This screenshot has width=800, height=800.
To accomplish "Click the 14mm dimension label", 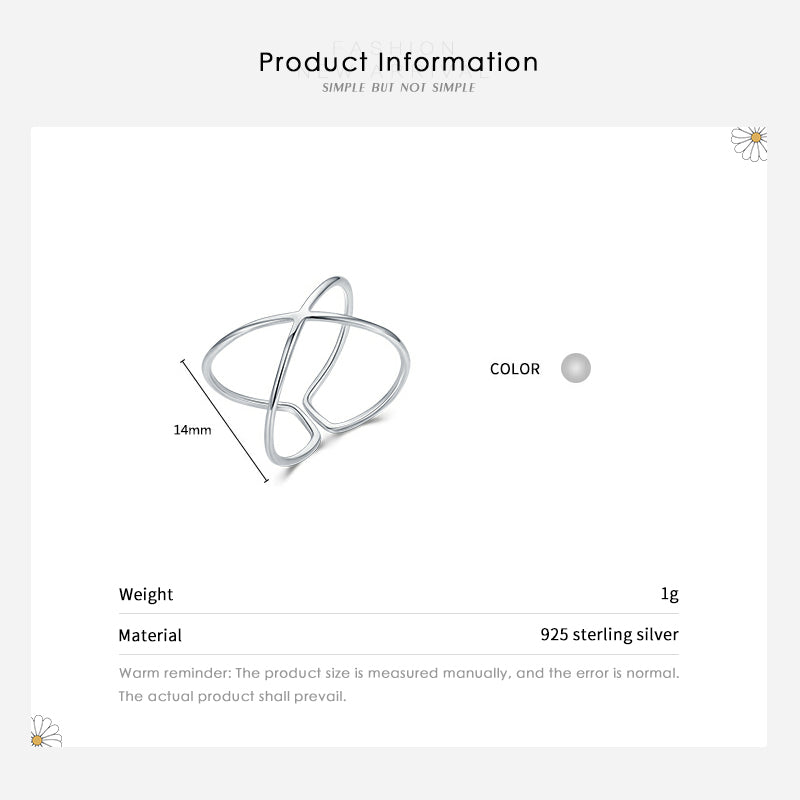I will (x=192, y=430).
